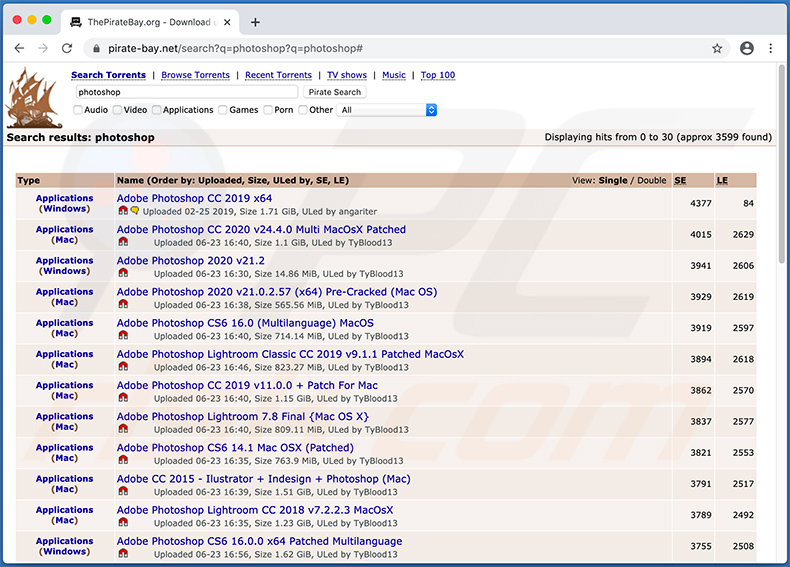The height and width of the screenshot is (567, 790).
Task: Open Top 100 in the top menu
Action: [438, 75]
